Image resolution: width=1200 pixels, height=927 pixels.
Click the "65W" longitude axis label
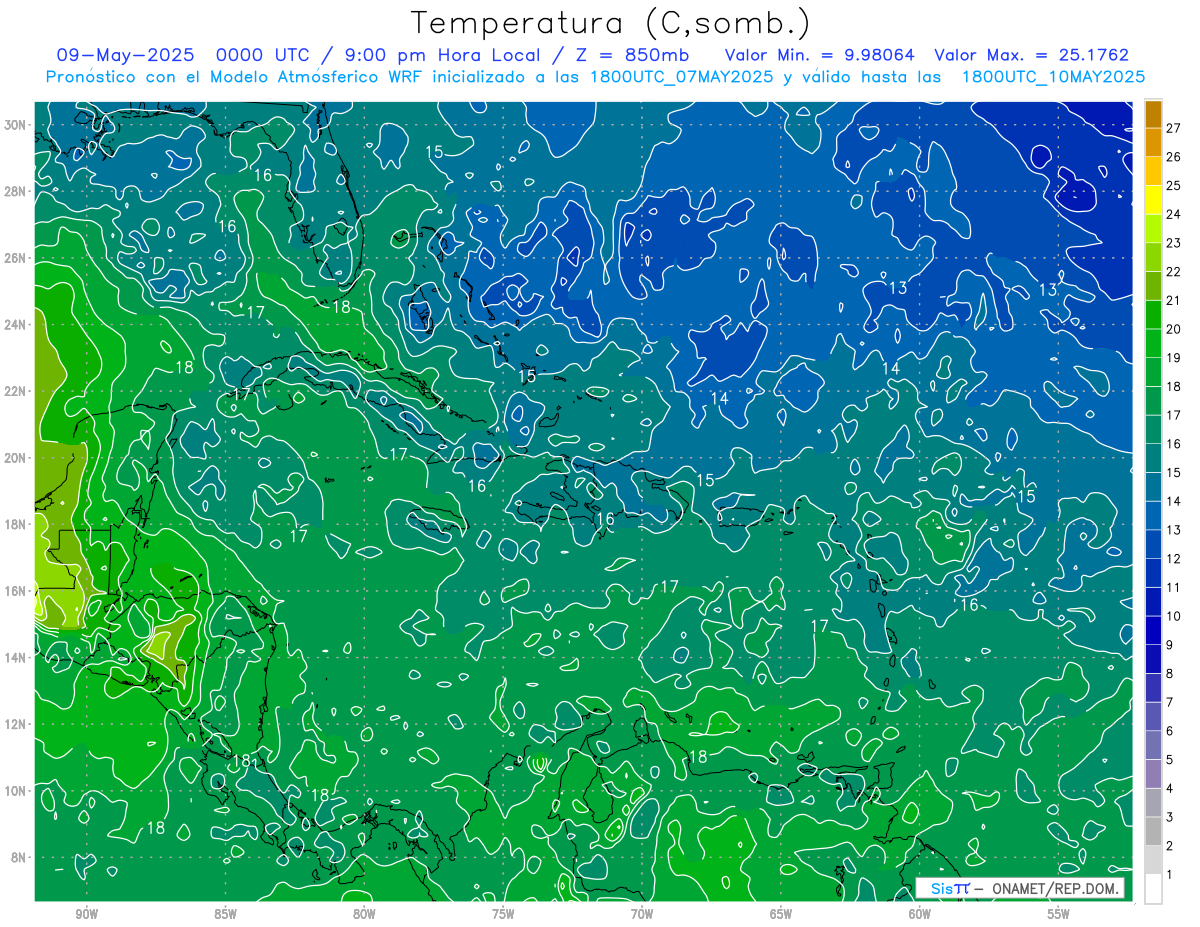coord(781,914)
